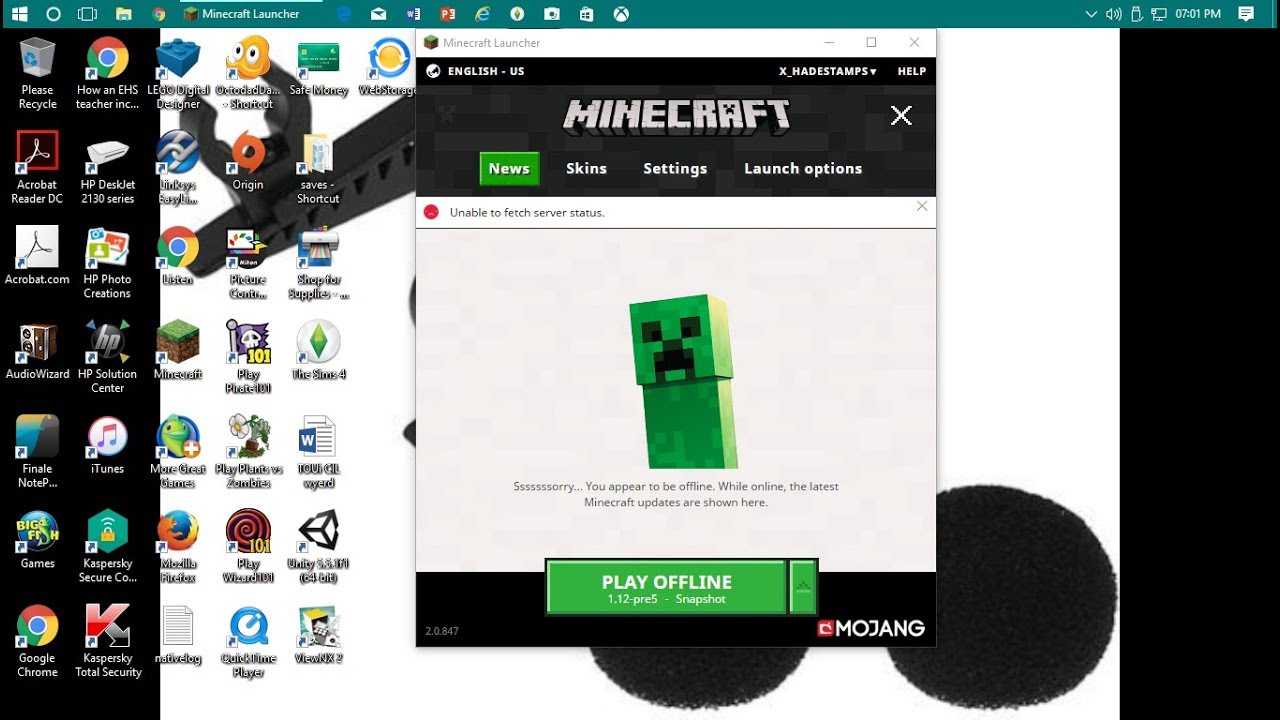Select the Finale NotePad desktop icon
1280x720 pixels.
click(37, 452)
